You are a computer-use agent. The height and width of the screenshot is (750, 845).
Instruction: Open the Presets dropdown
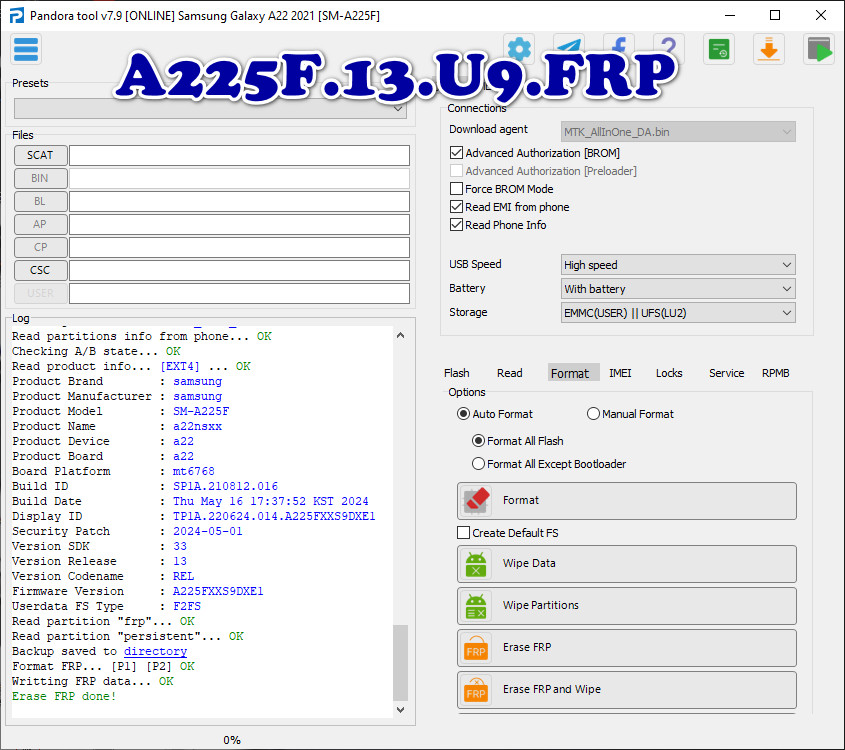pos(210,109)
